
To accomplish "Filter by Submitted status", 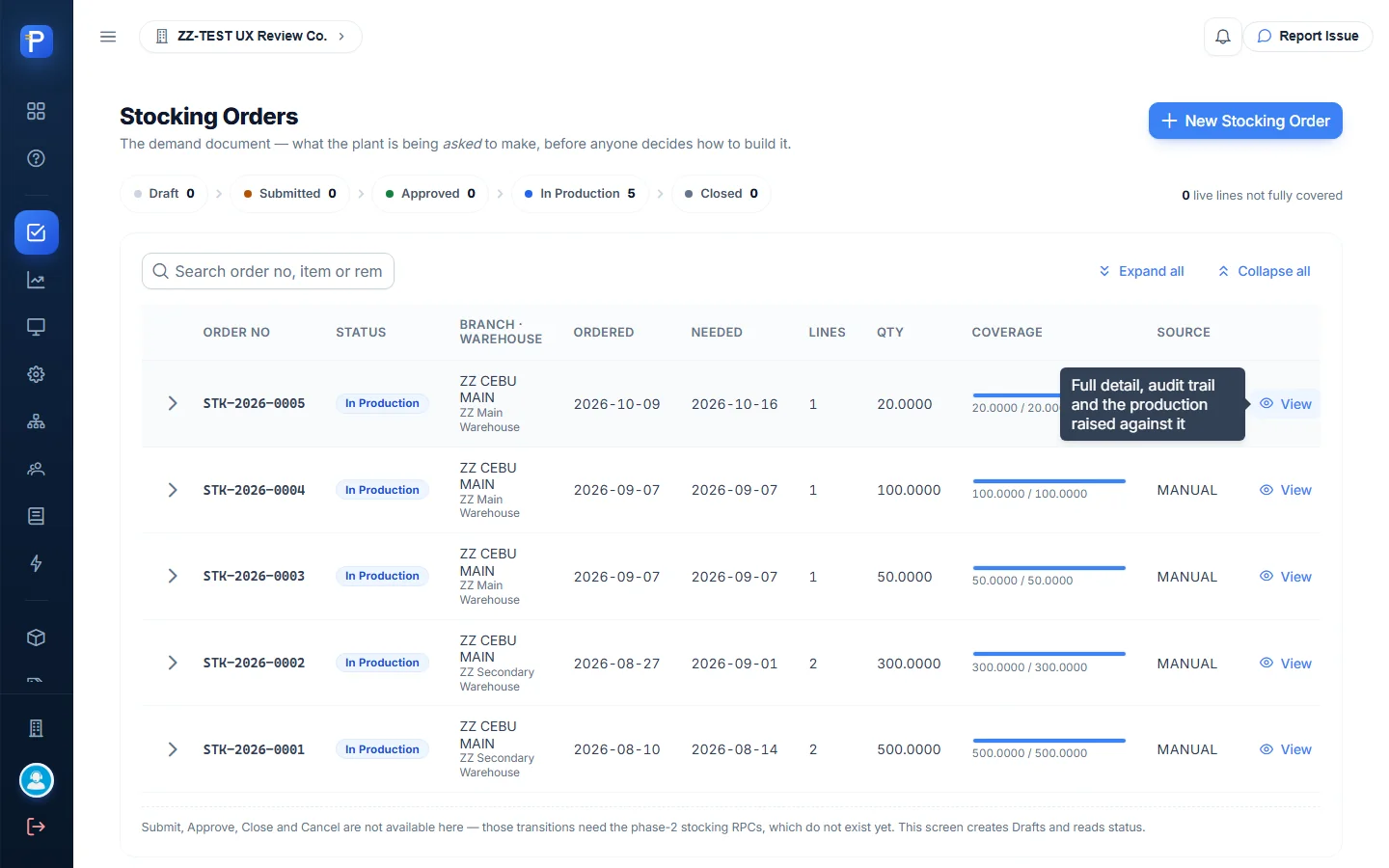I will coord(289,194).
